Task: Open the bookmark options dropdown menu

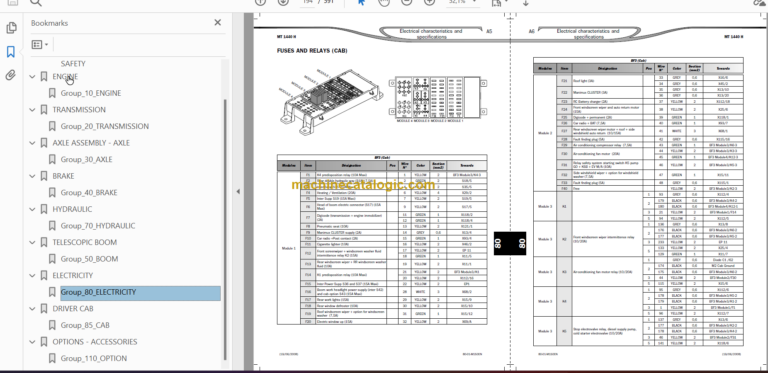Action: [40, 45]
